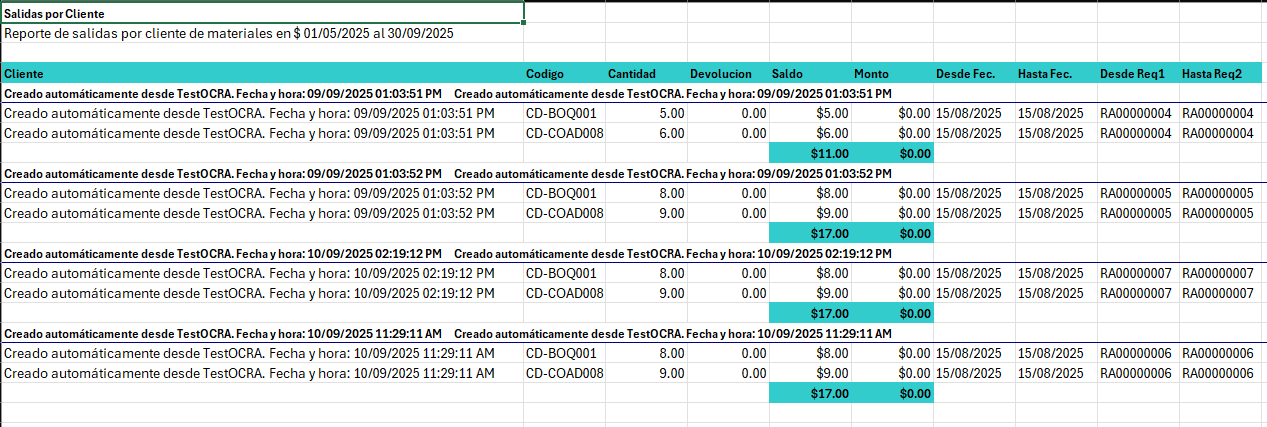1267x427 pixels.
Task: Click the $9.00 Saldo in the 02:19:12 PM row
Action: click(x=810, y=293)
